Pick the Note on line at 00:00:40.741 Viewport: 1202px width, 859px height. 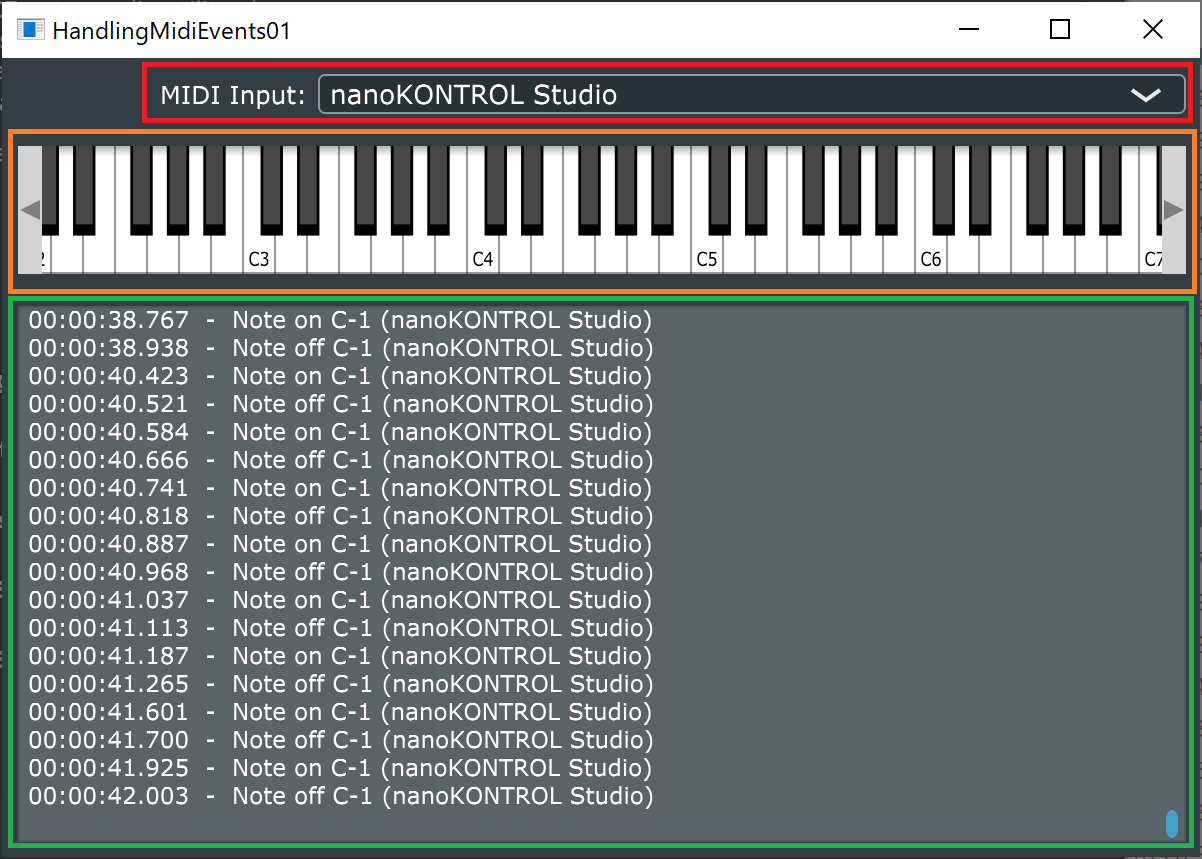pyautogui.click(x=340, y=489)
